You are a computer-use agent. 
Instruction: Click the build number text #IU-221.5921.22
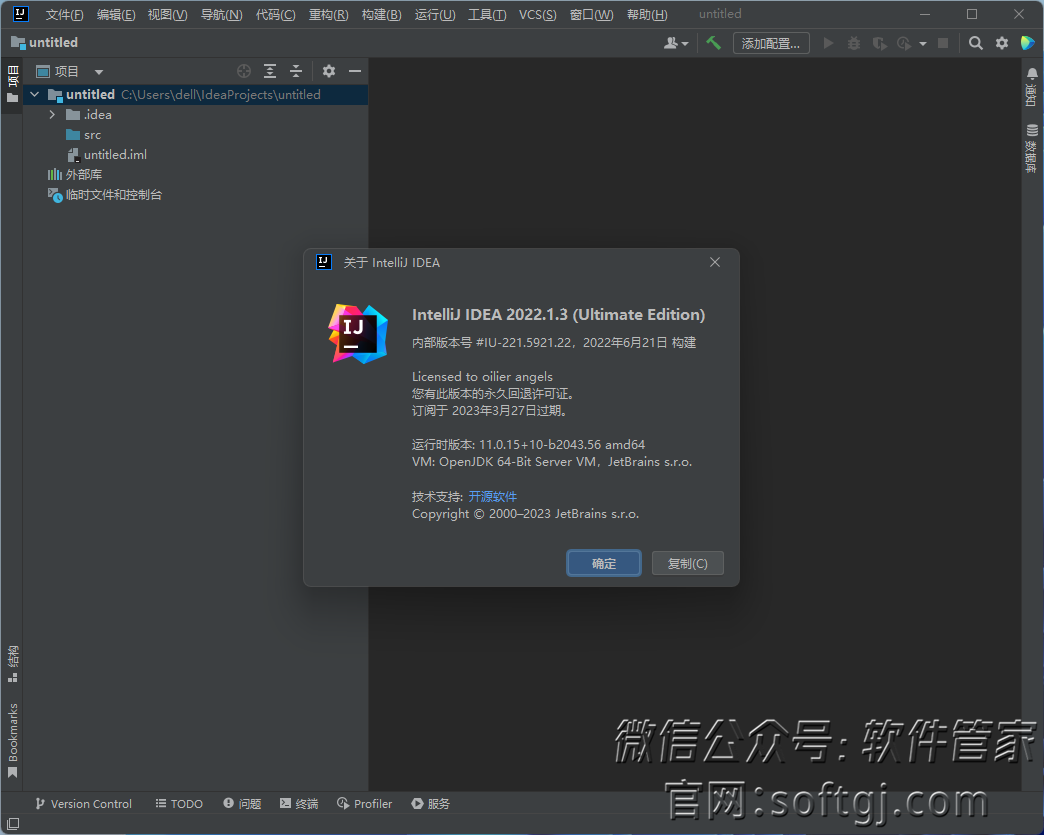click(x=524, y=342)
